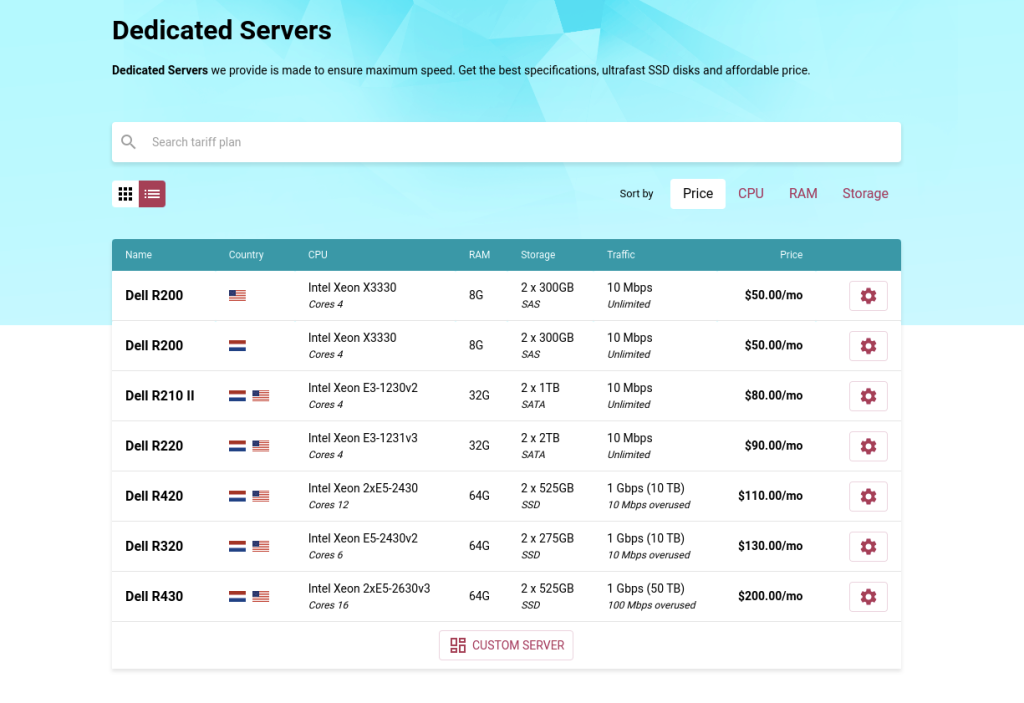1024x703 pixels.
Task: Click the US flag for Dell R210 II
Action: pos(261,396)
